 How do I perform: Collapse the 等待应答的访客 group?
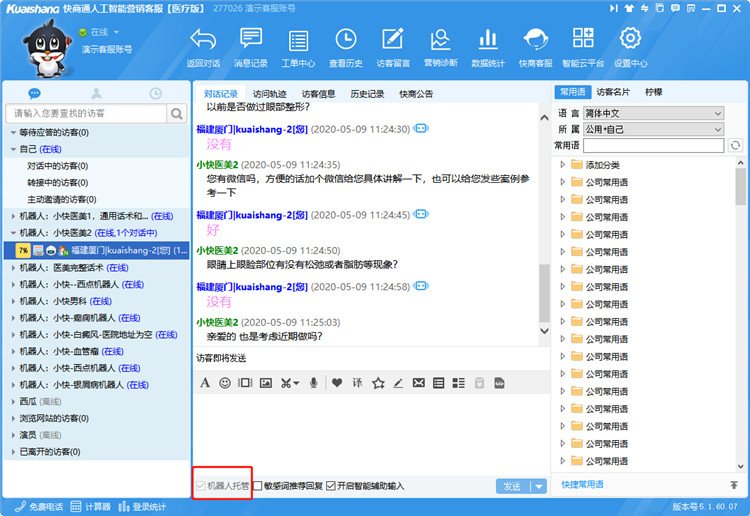[x=11, y=132]
